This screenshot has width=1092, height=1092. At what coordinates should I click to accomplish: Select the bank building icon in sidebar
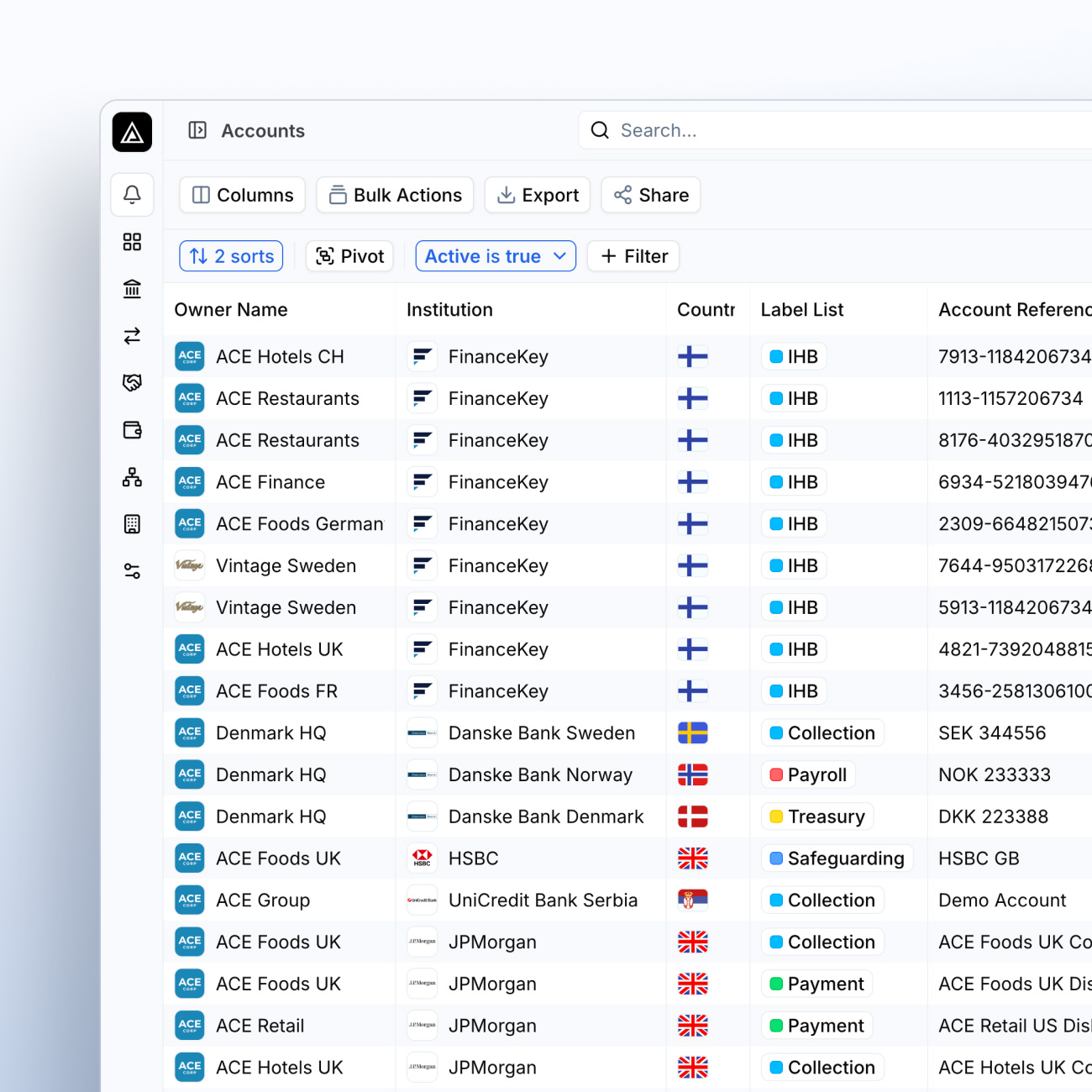(132, 289)
